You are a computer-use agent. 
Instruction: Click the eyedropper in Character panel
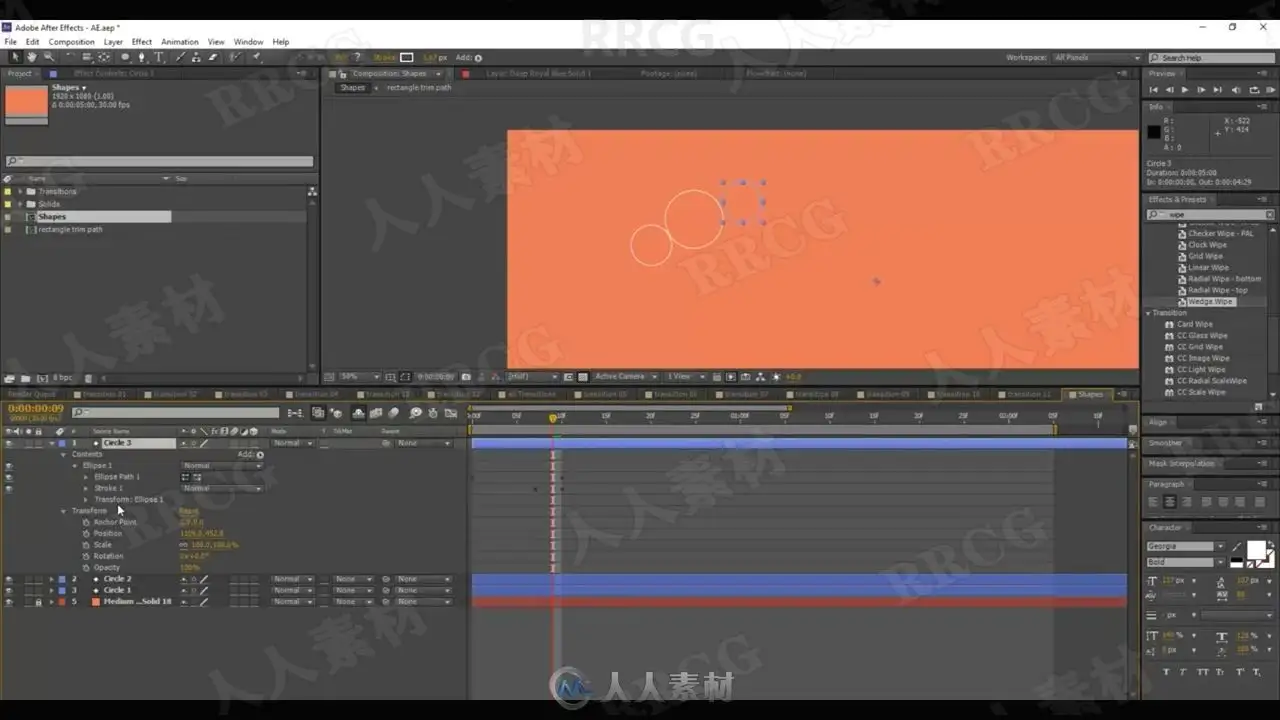click(1238, 546)
